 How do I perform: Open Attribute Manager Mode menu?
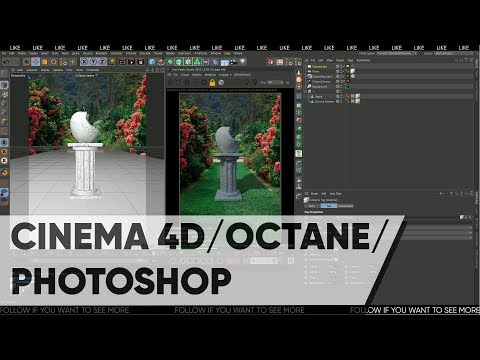click(x=314, y=193)
